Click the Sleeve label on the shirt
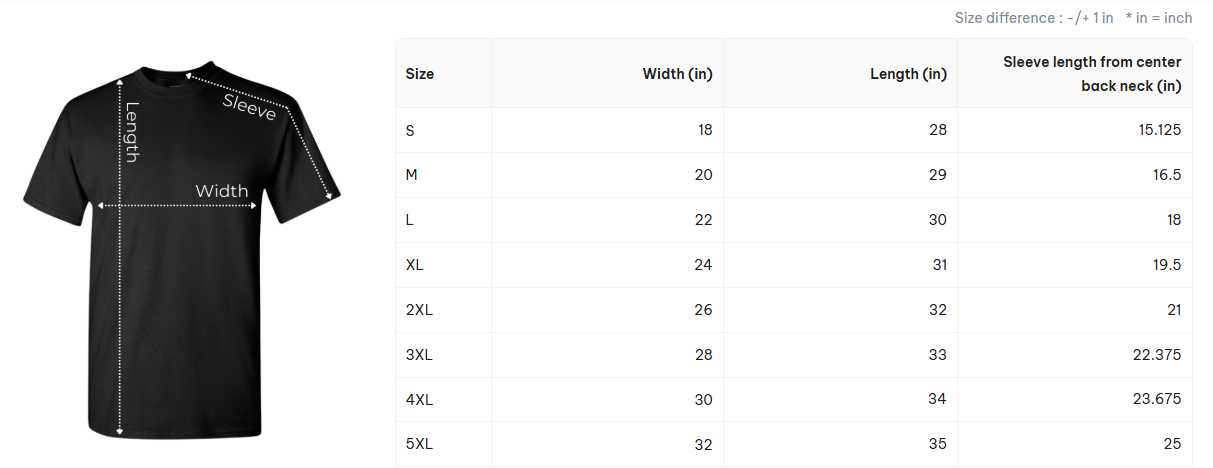 (249, 107)
